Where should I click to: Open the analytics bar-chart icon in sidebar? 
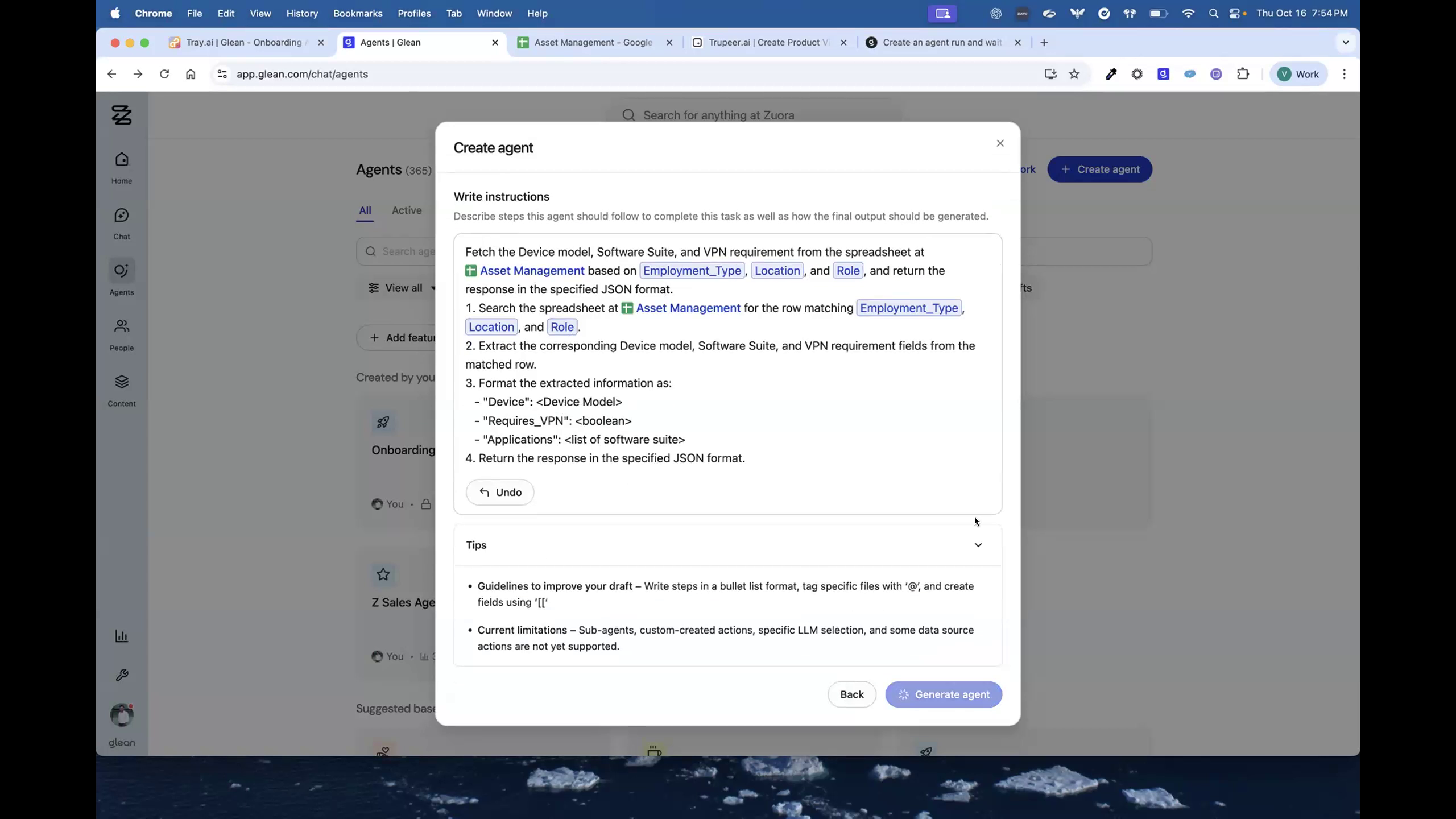[122, 636]
